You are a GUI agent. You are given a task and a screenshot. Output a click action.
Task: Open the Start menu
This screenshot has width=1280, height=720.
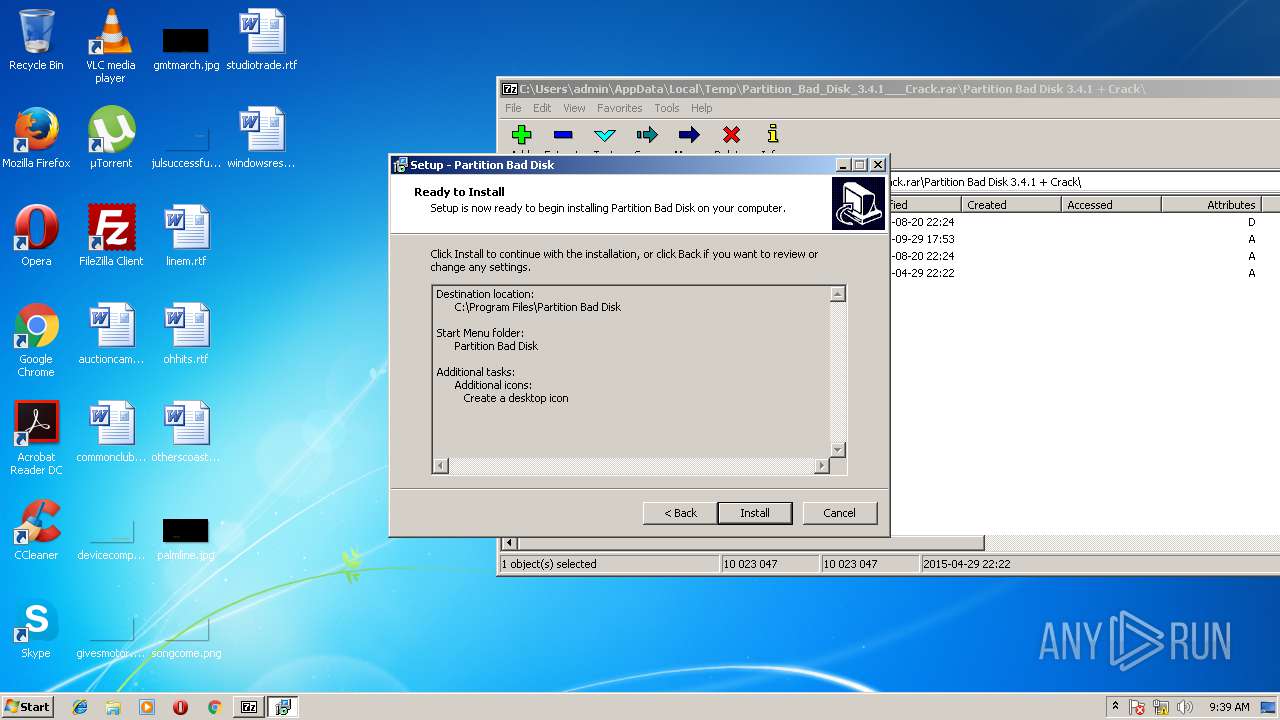coord(28,707)
